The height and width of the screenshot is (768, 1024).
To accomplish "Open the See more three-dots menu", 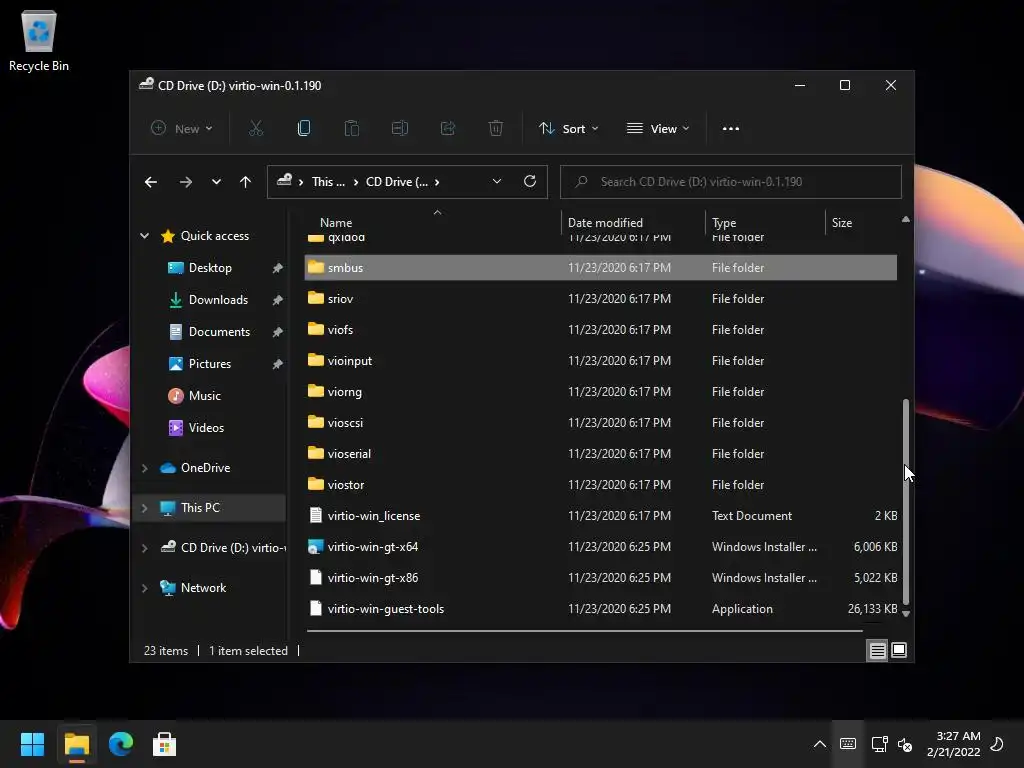I will click(x=731, y=129).
